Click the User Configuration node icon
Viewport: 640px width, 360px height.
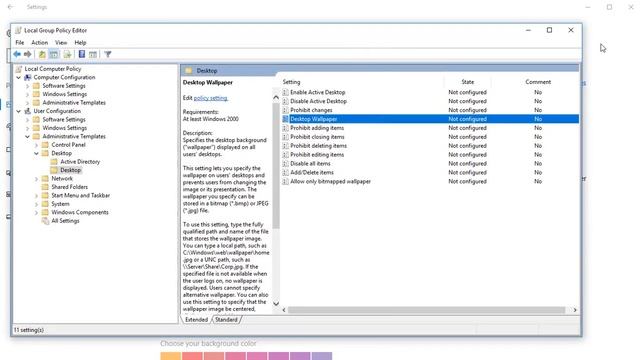28,111
